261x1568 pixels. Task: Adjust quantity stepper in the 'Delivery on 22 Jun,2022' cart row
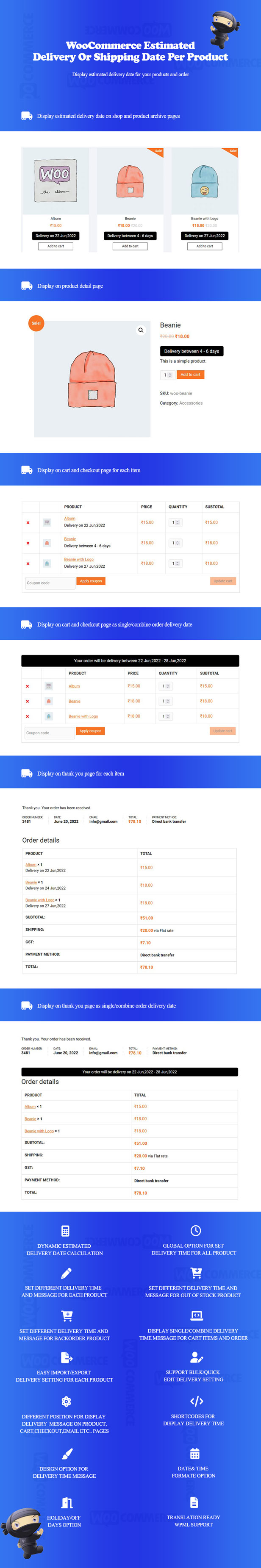pos(175,523)
